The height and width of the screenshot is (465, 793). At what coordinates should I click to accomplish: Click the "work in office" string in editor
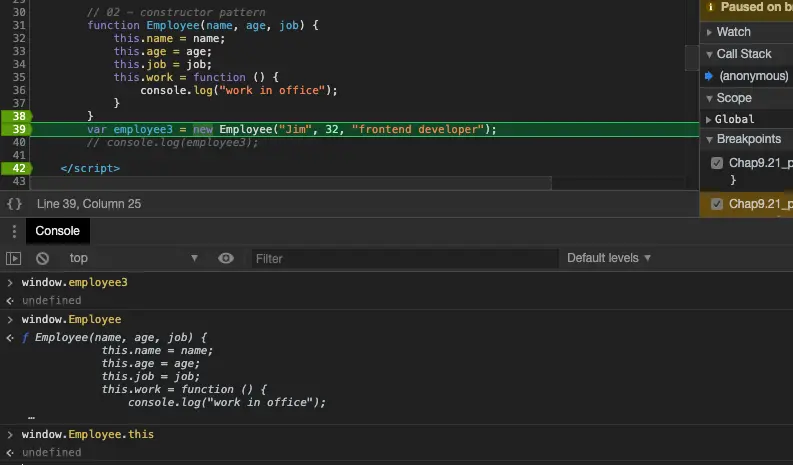[272, 90]
